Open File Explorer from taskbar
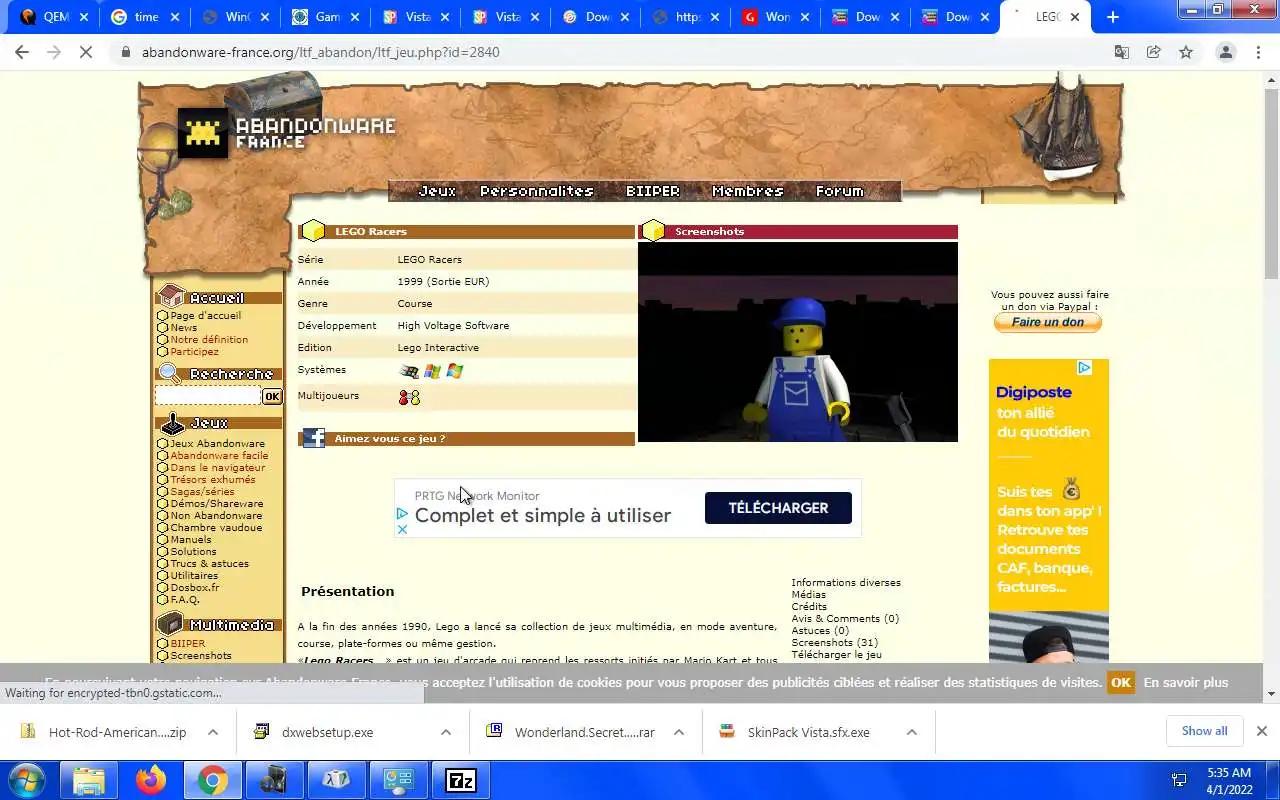Screen dimensions: 1280x800 tap(89, 780)
